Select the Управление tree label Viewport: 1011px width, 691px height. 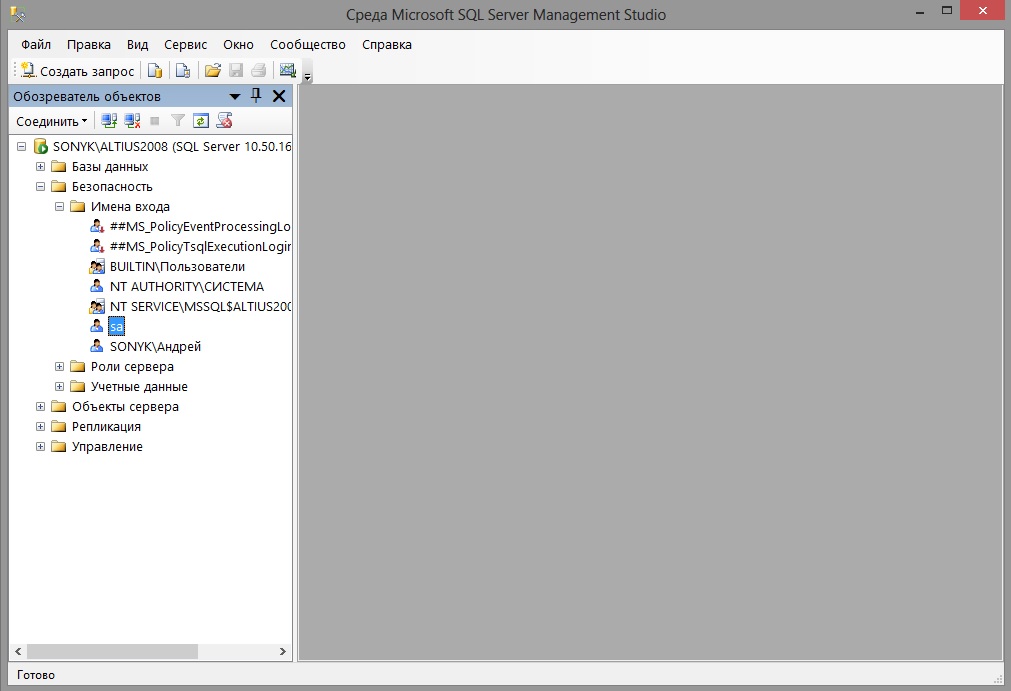107,446
